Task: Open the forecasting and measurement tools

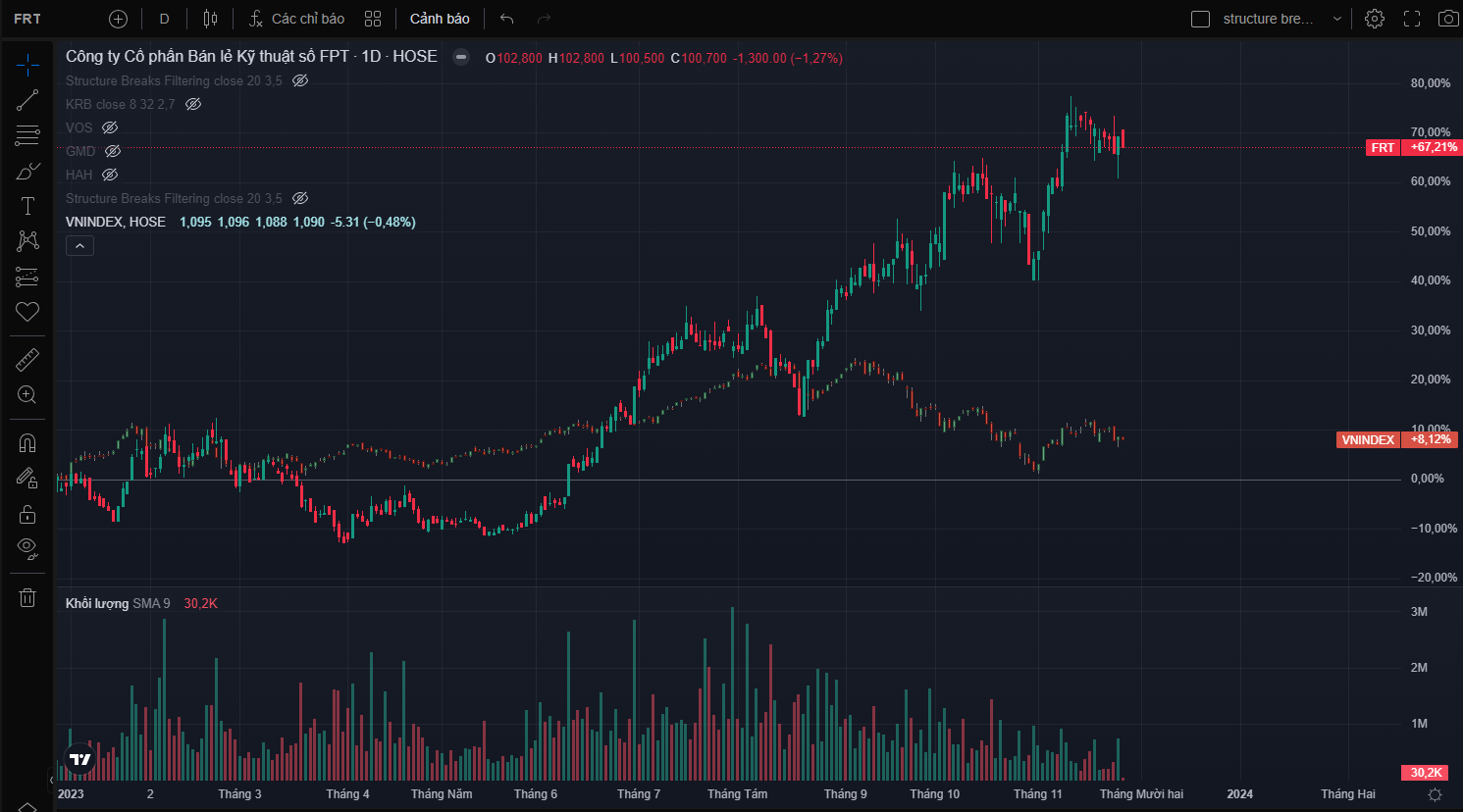Action: click(27, 277)
